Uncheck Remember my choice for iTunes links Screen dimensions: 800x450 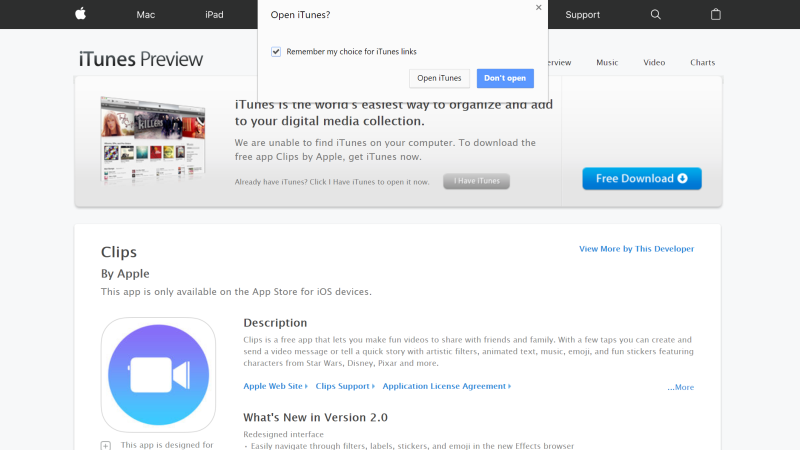pyautogui.click(x=276, y=52)
